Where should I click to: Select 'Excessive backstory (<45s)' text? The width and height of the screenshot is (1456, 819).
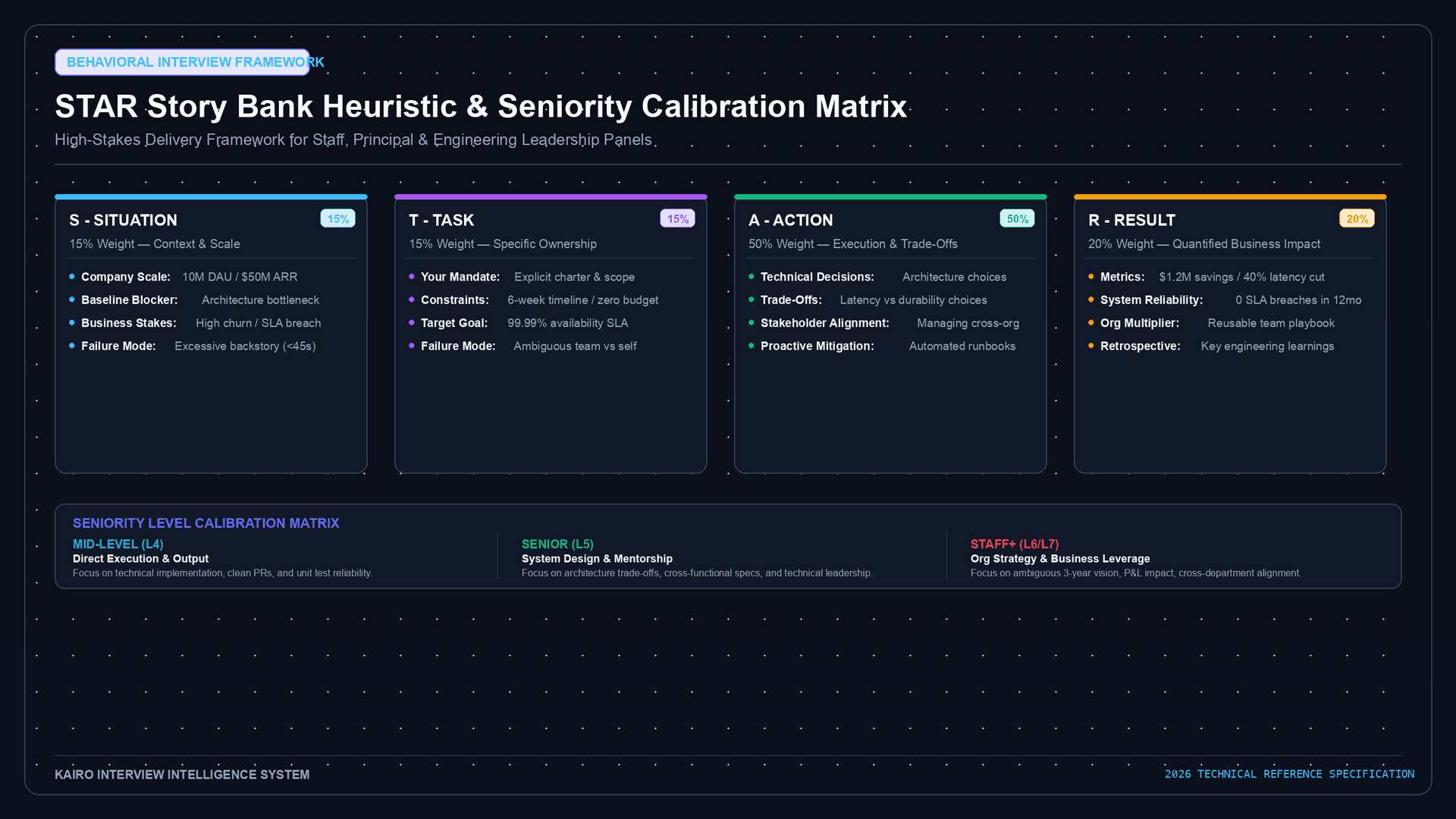[x=245, y=346]
